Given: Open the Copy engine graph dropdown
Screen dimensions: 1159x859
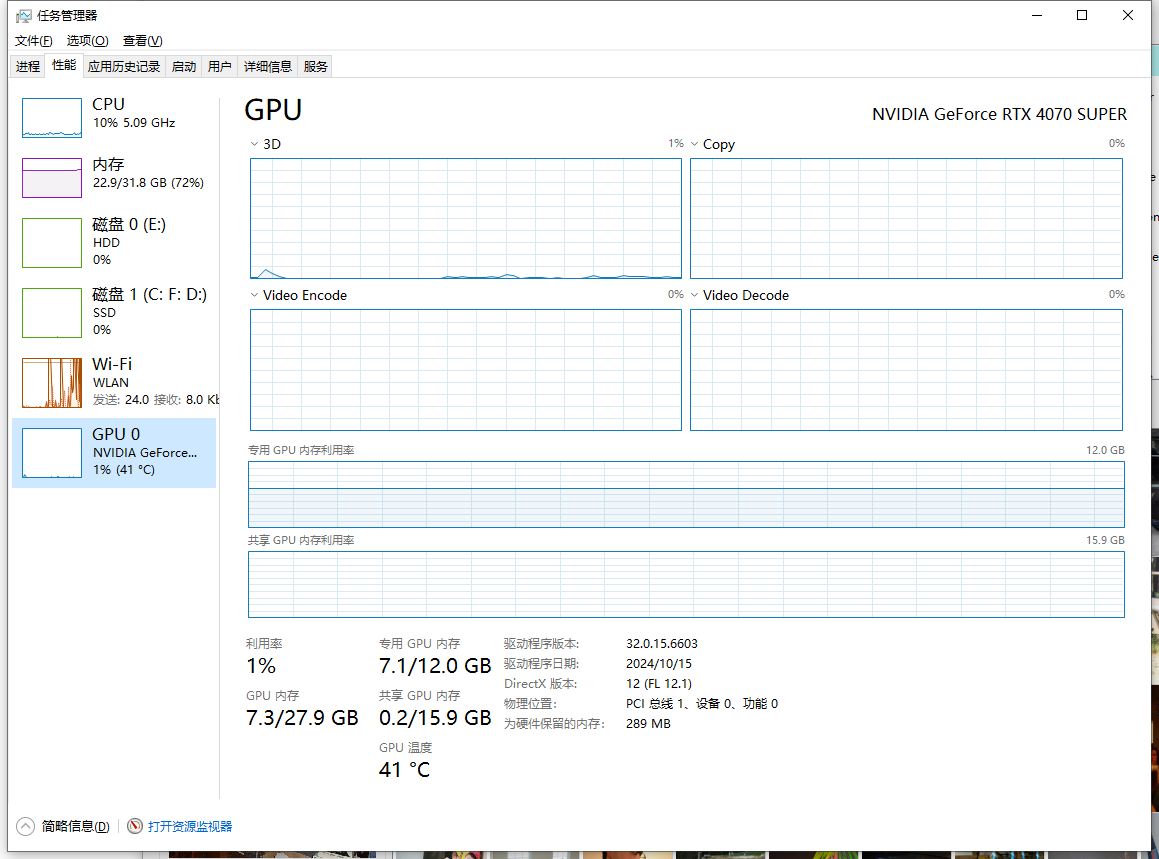Looking at the screenshot, I should pos(695,144).
